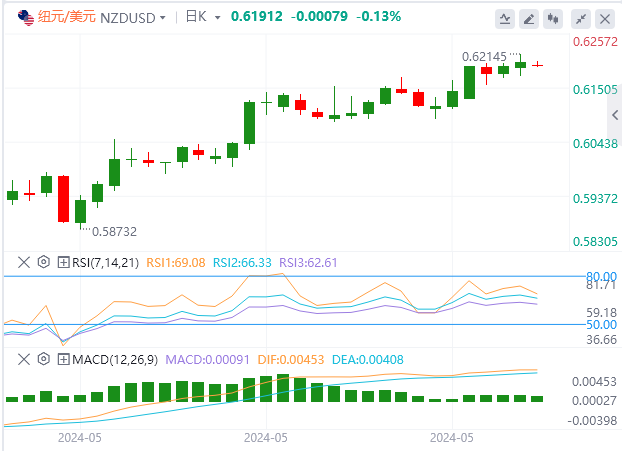The width and height of the screenshot is (622, 451).
Task: Expand the right side panel chevron
Action: click(615, 115)
